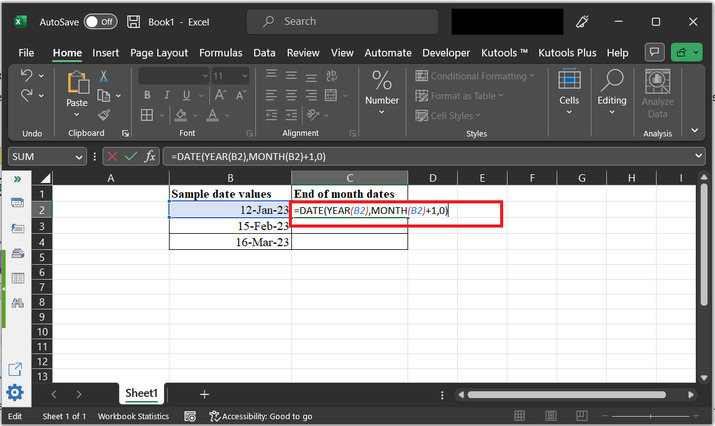Click the Search box

tap(342, 21)
